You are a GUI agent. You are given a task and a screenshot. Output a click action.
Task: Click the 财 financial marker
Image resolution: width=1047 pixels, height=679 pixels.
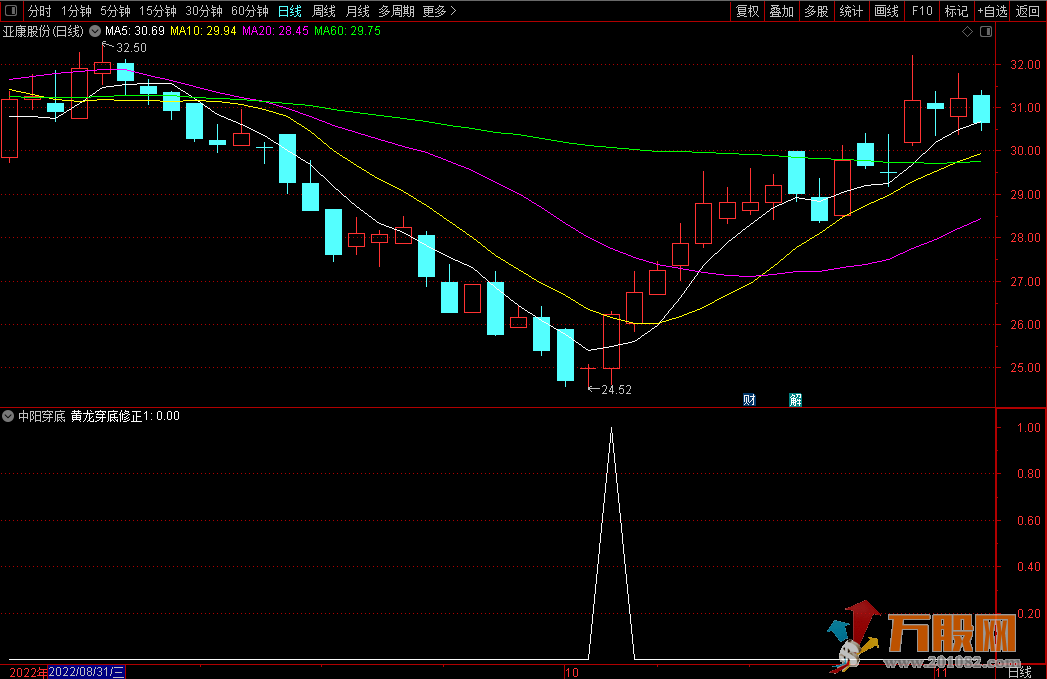pos(749,400)
